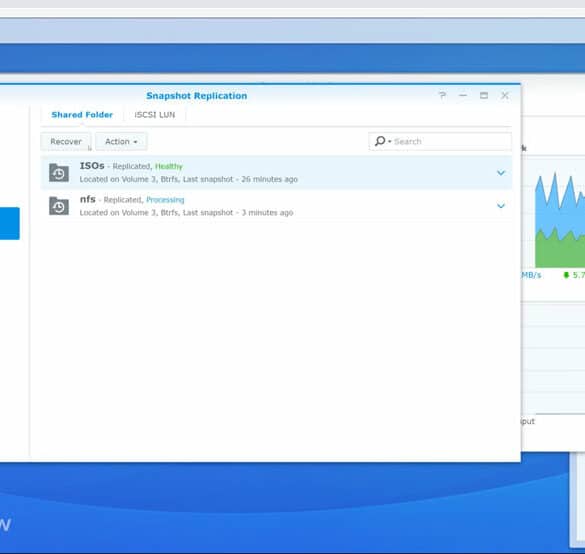Maximize the Snapshot Replication window
Image resolution: width=585 pixels, height=554 pixels.
(484, 96)
